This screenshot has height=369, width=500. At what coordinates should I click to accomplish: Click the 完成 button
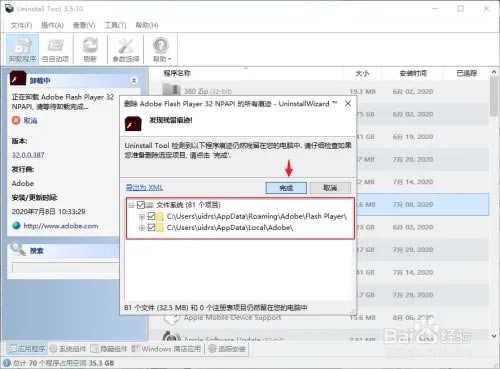(286, 188)
